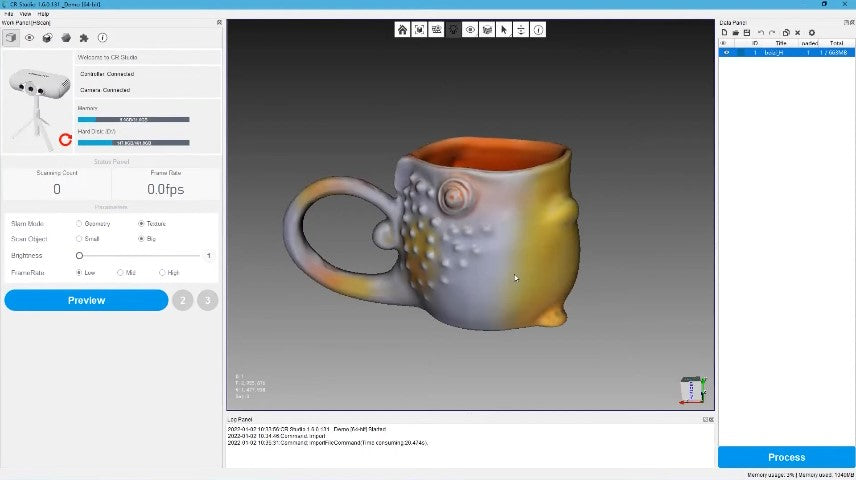The image size is (856, 480).
Task: Toggle visibility eye of the scan data row
Action: point(727,52)
